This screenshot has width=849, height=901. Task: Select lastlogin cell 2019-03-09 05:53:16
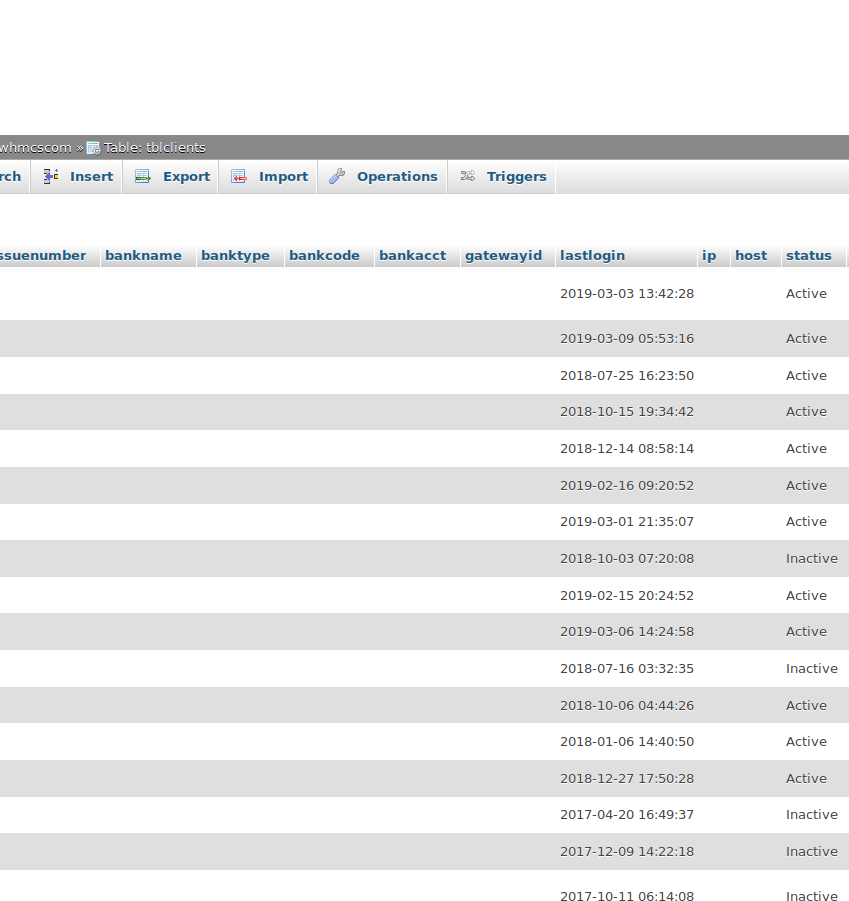point(627,338)
